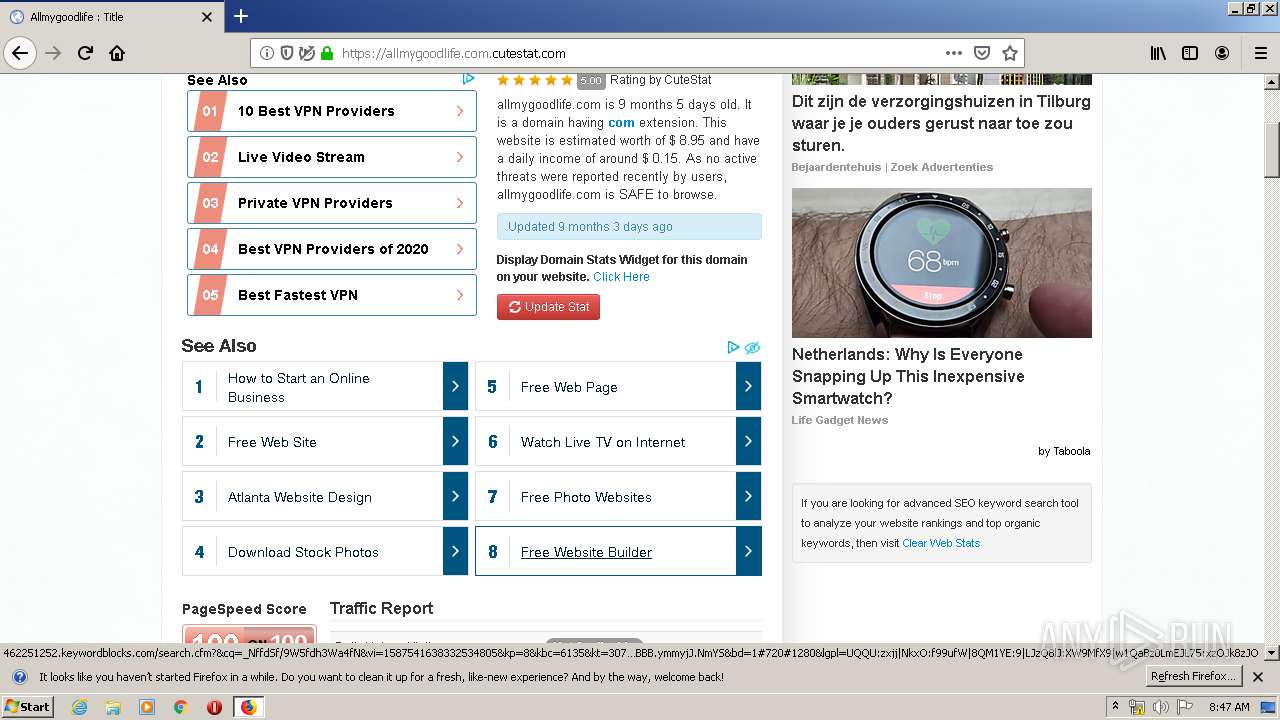Open Best VPN Providers of 2020 link
The width and height of the screenshot is (1280, 720).
[332, 249]
